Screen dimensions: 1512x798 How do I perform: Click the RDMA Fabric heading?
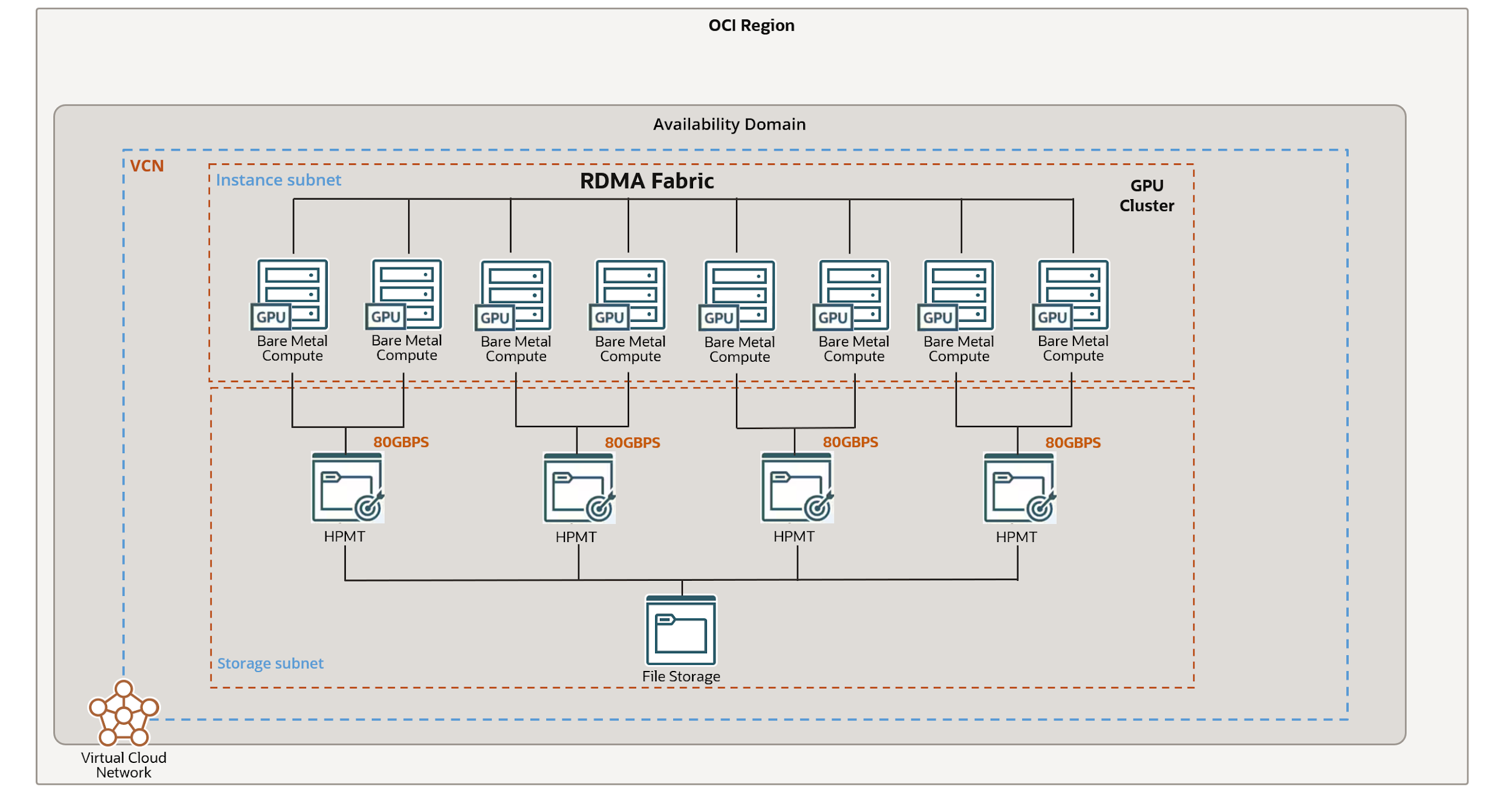click(x=647, y=181)
